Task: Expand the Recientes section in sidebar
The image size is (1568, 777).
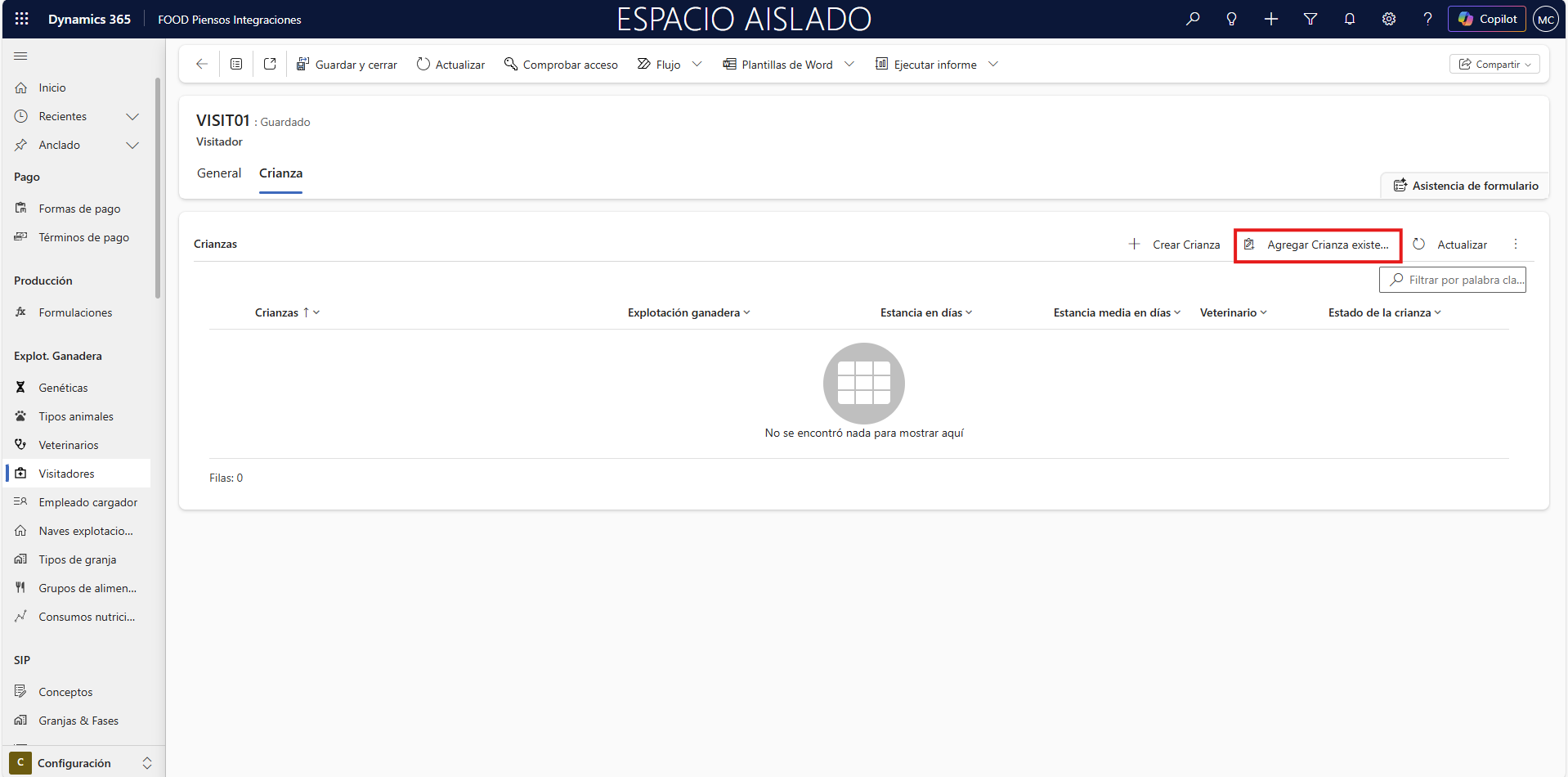Action: pos(132,116)
